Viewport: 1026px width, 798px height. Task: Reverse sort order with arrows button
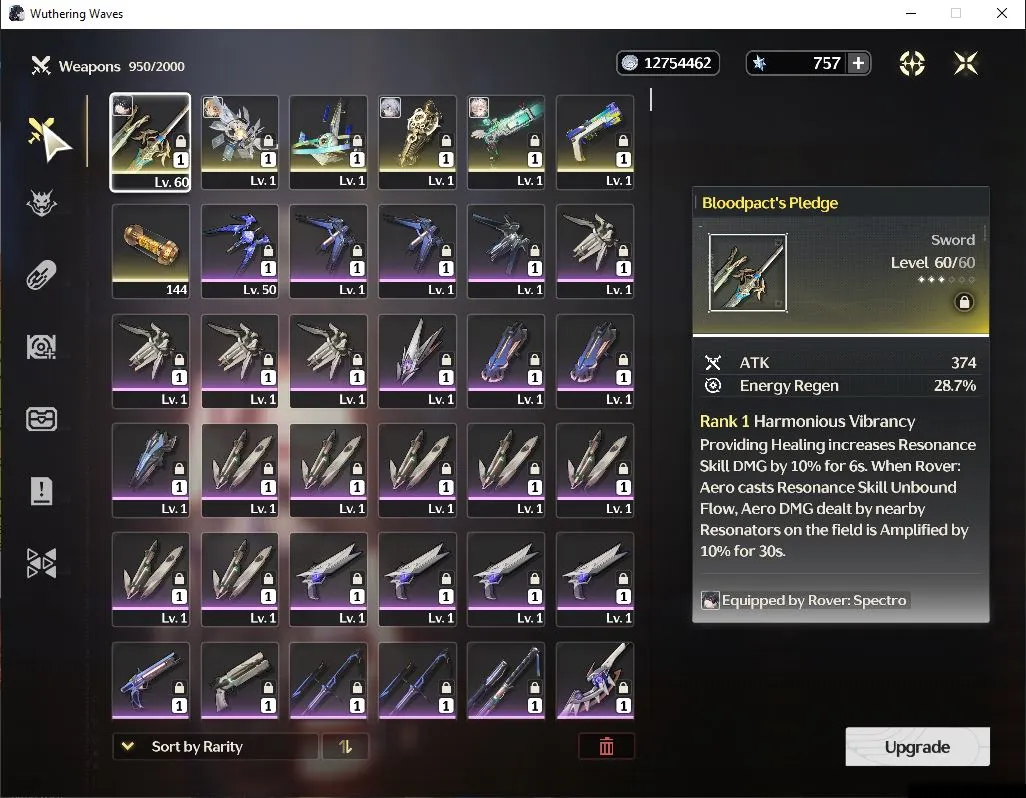click(345, 746)
